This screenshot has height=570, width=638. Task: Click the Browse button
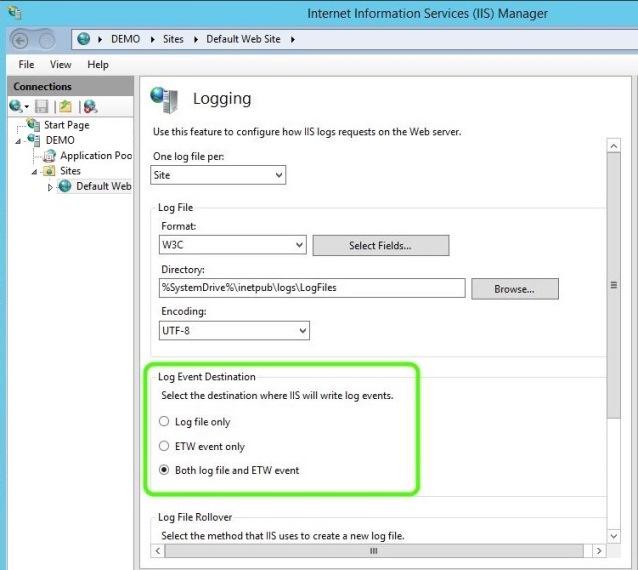(x=515, y=289)
